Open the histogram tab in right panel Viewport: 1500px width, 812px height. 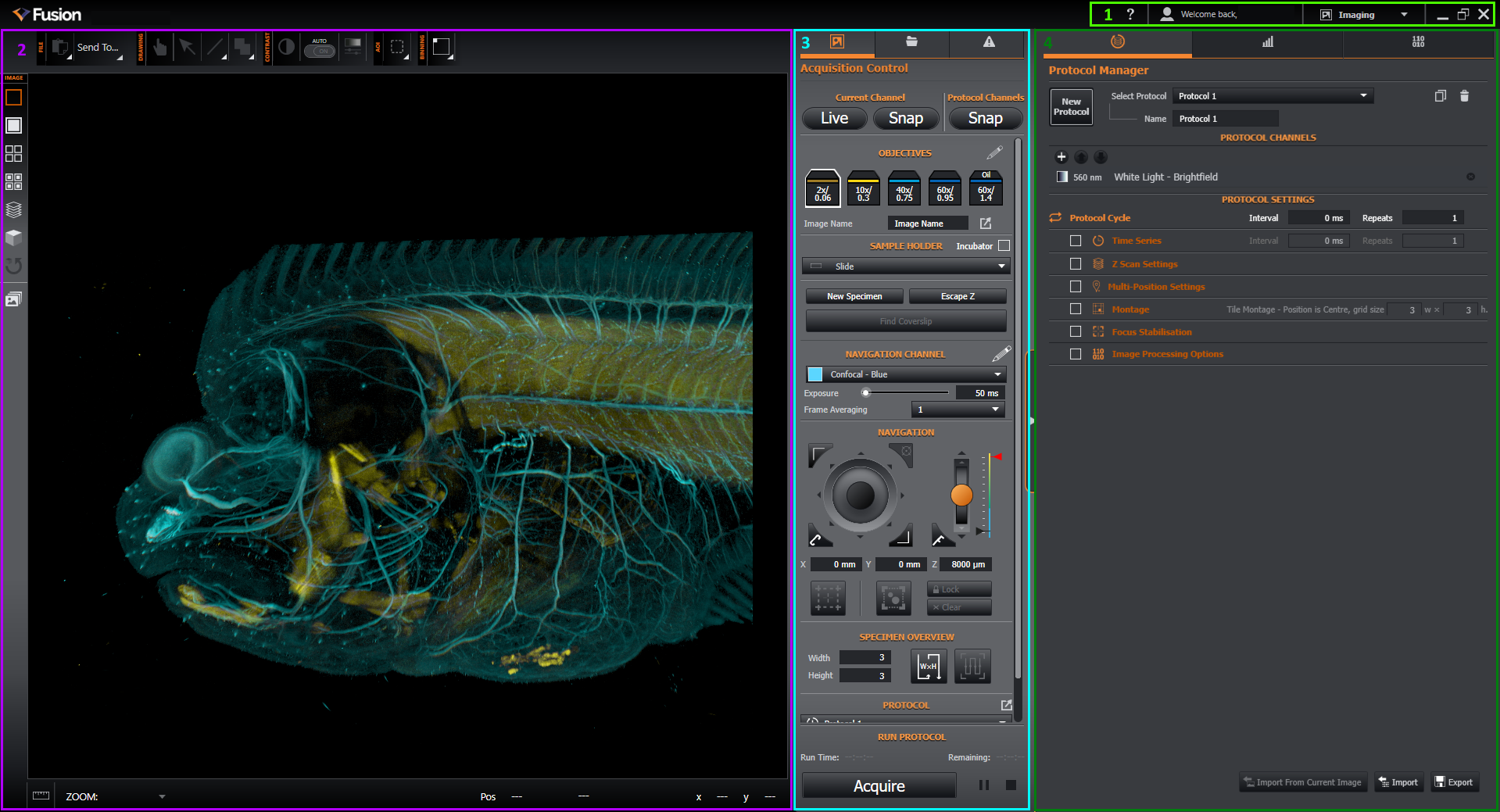[x=1267, y=42]
